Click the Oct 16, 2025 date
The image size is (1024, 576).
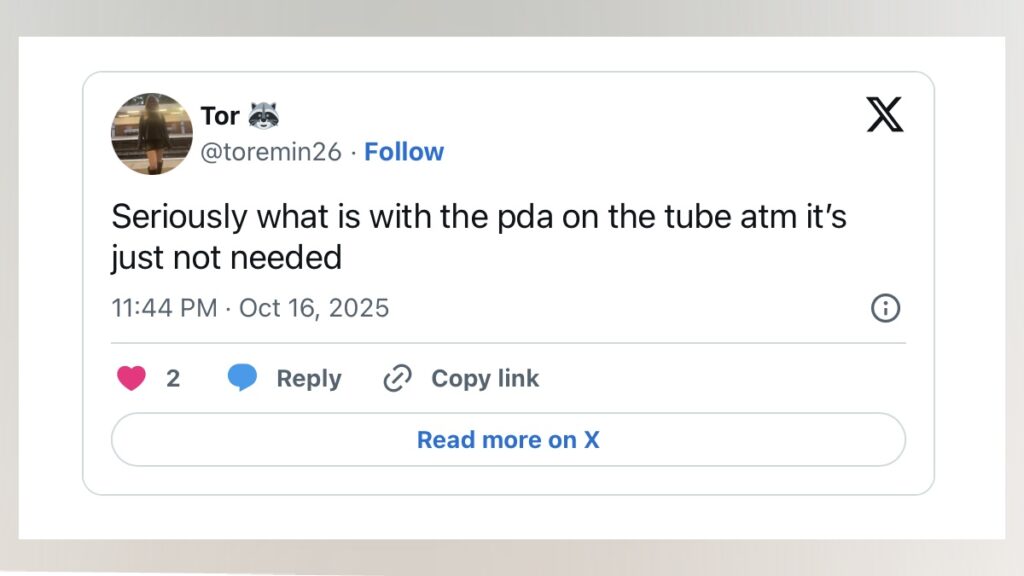314,308
